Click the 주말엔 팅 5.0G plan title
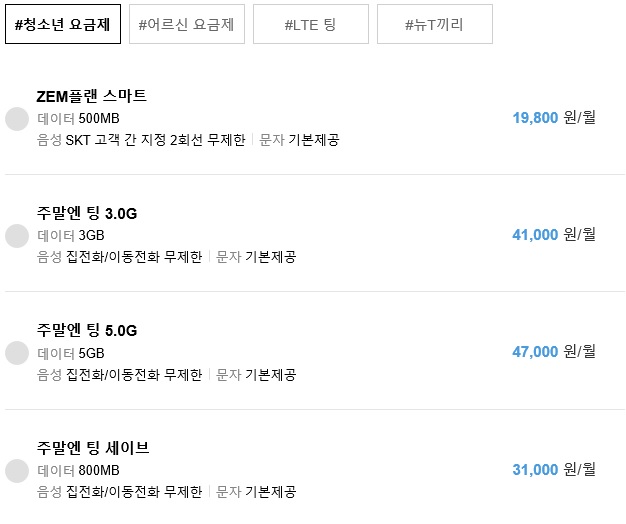 click(87, 330)
